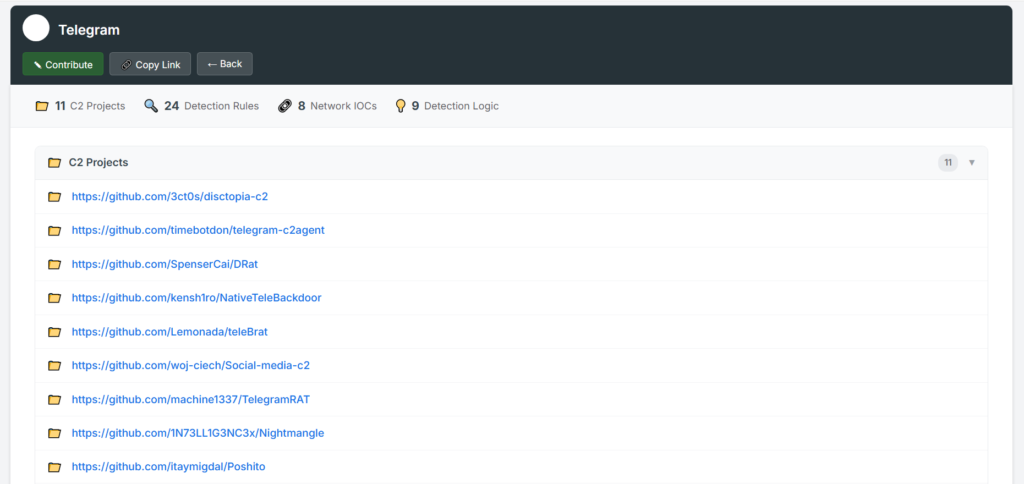Screen dimensions: 1024x484
Task: Click the folder icon beside Nightmangle row
Action: (54, 433)
